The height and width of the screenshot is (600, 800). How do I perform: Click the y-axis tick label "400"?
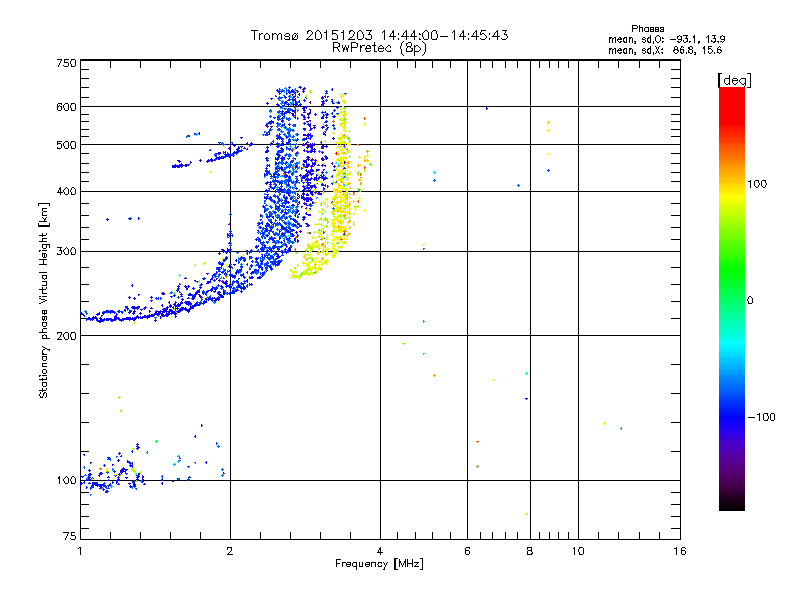pos(66,192)
